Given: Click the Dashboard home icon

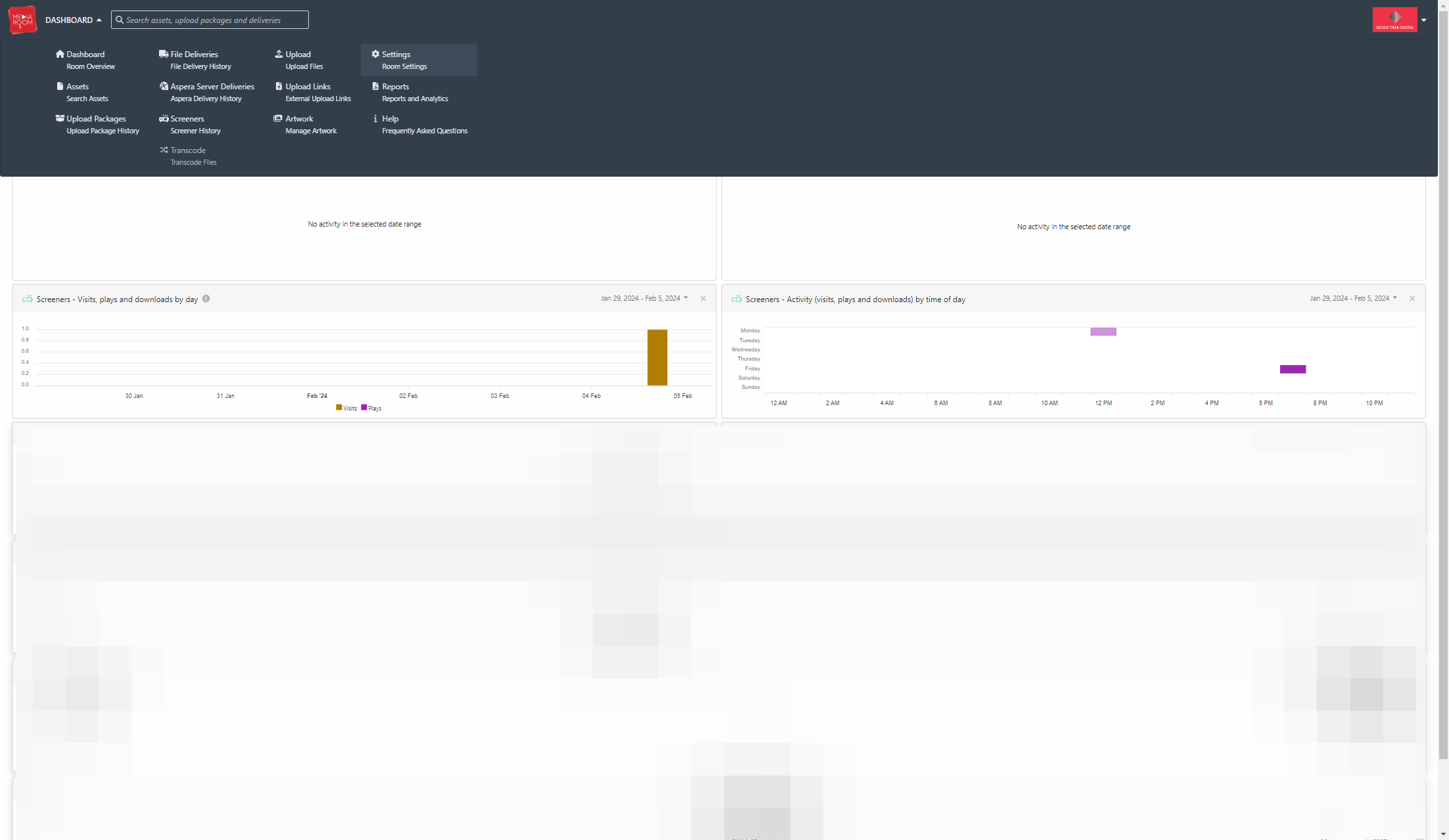Looking at the screenshot, I should 60,54.
